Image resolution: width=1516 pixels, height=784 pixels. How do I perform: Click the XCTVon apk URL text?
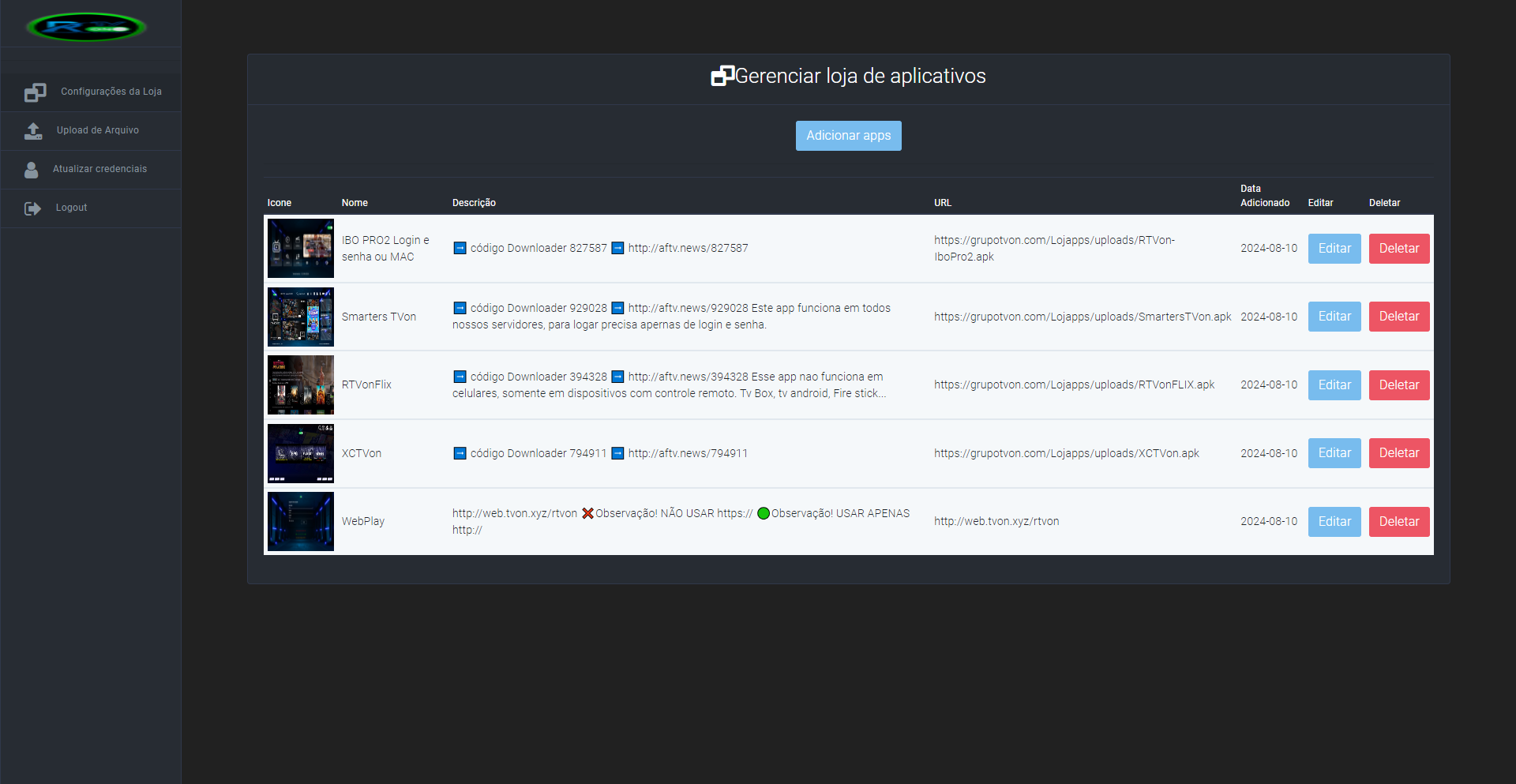[1066, 453]
